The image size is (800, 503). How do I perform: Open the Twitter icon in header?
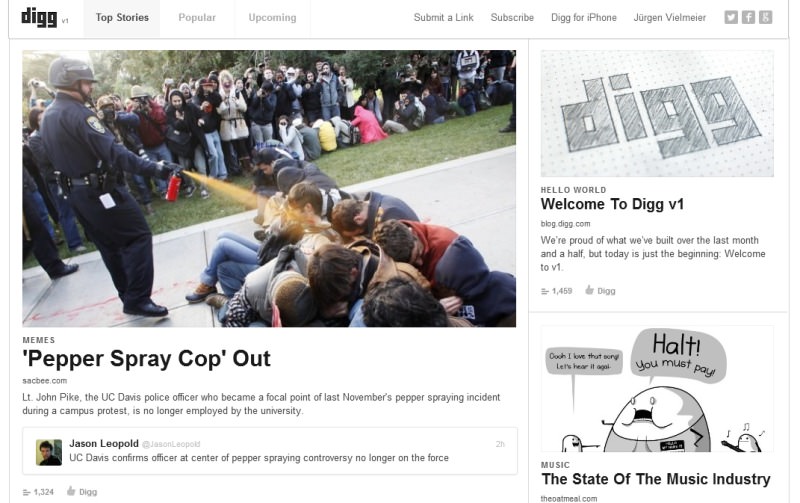(x=731, y=17)
